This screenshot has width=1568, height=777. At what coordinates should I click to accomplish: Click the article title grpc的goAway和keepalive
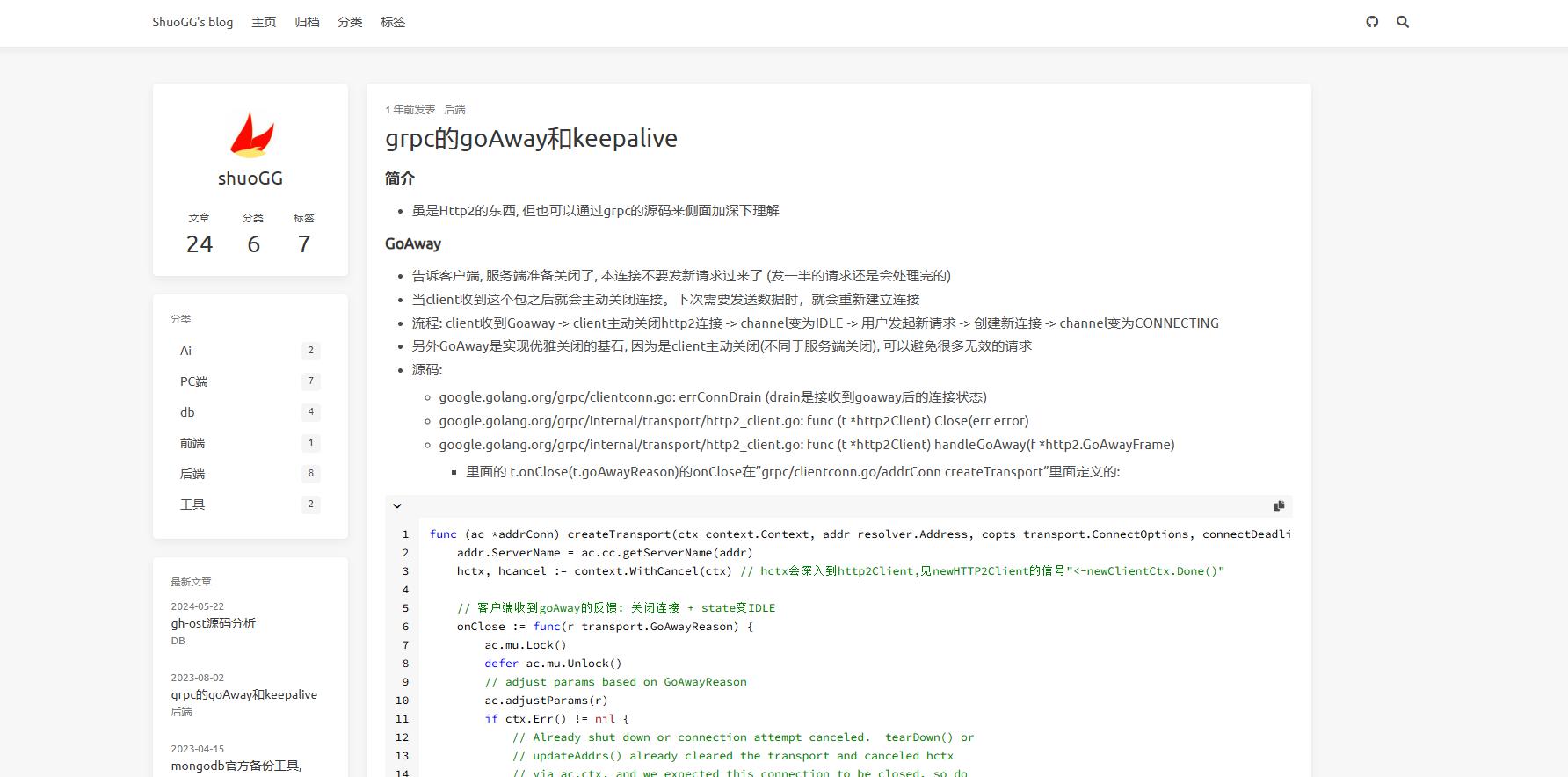(531, 138)
